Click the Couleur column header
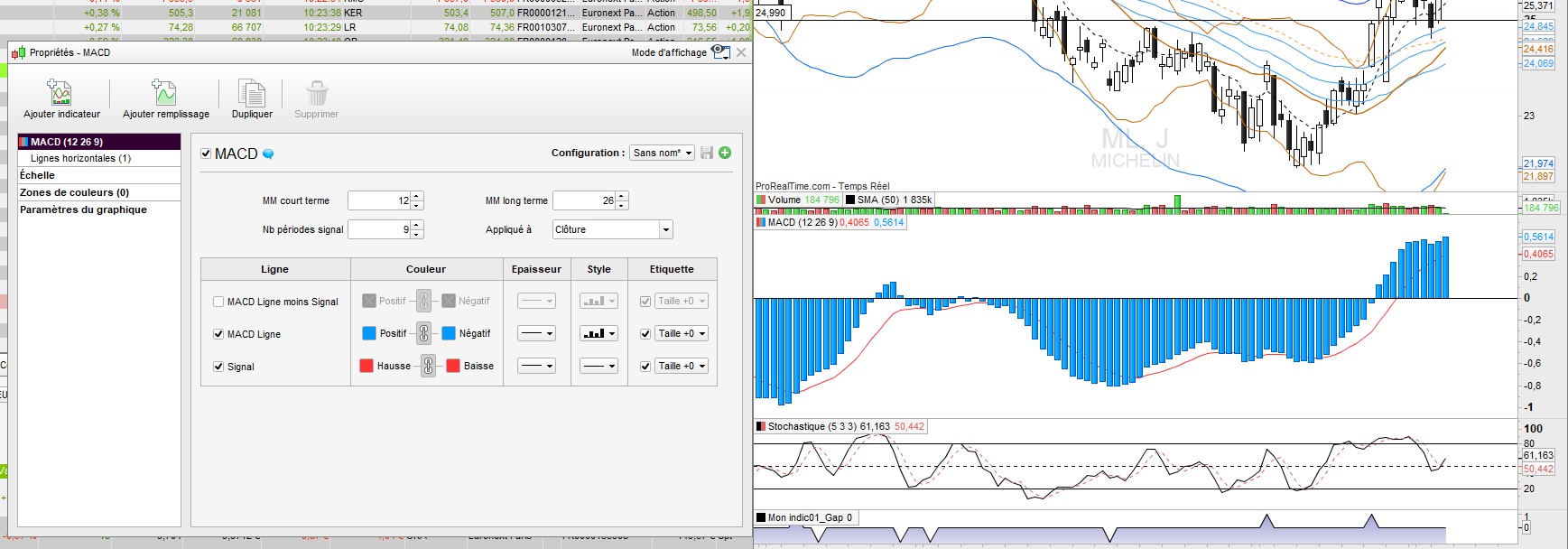This screenshot has height=549, width=1568. (x=426, y=269)
